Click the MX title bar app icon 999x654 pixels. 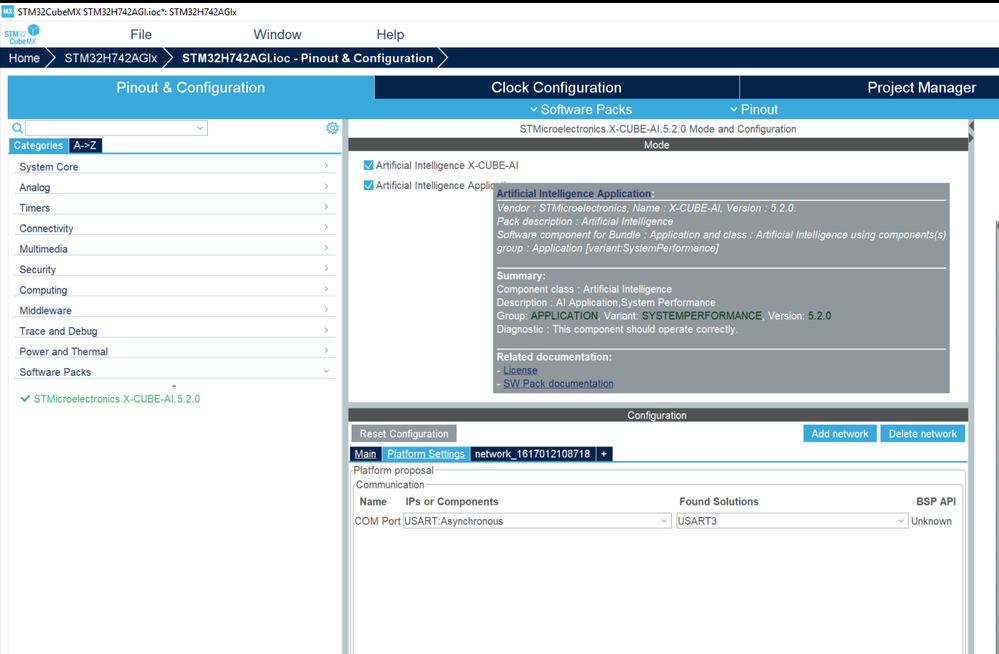[x=8, y=11]
